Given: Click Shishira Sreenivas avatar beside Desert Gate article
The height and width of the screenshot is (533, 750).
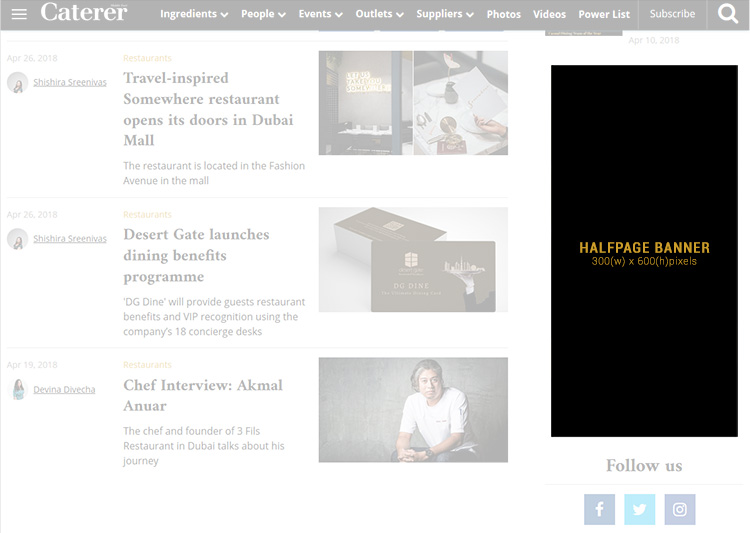Looking at the screenshot, I should pyautogui.click(x=18, y=239).
